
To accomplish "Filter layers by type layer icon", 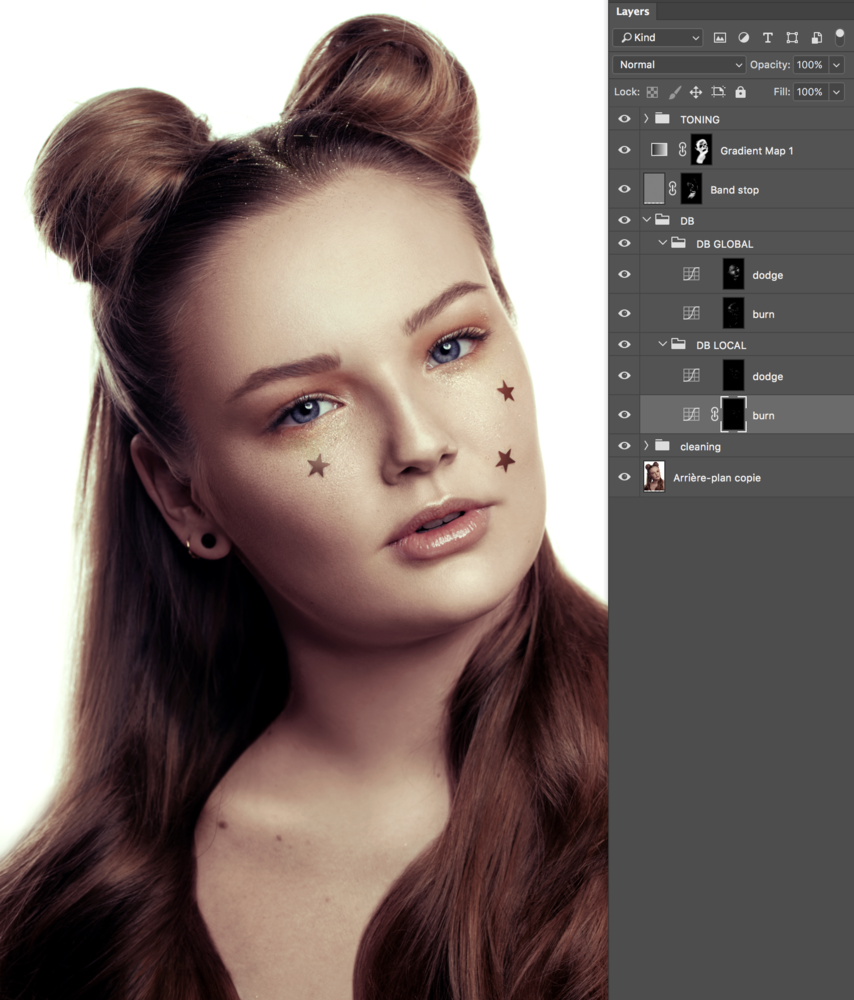I will (x=768, y=38).
